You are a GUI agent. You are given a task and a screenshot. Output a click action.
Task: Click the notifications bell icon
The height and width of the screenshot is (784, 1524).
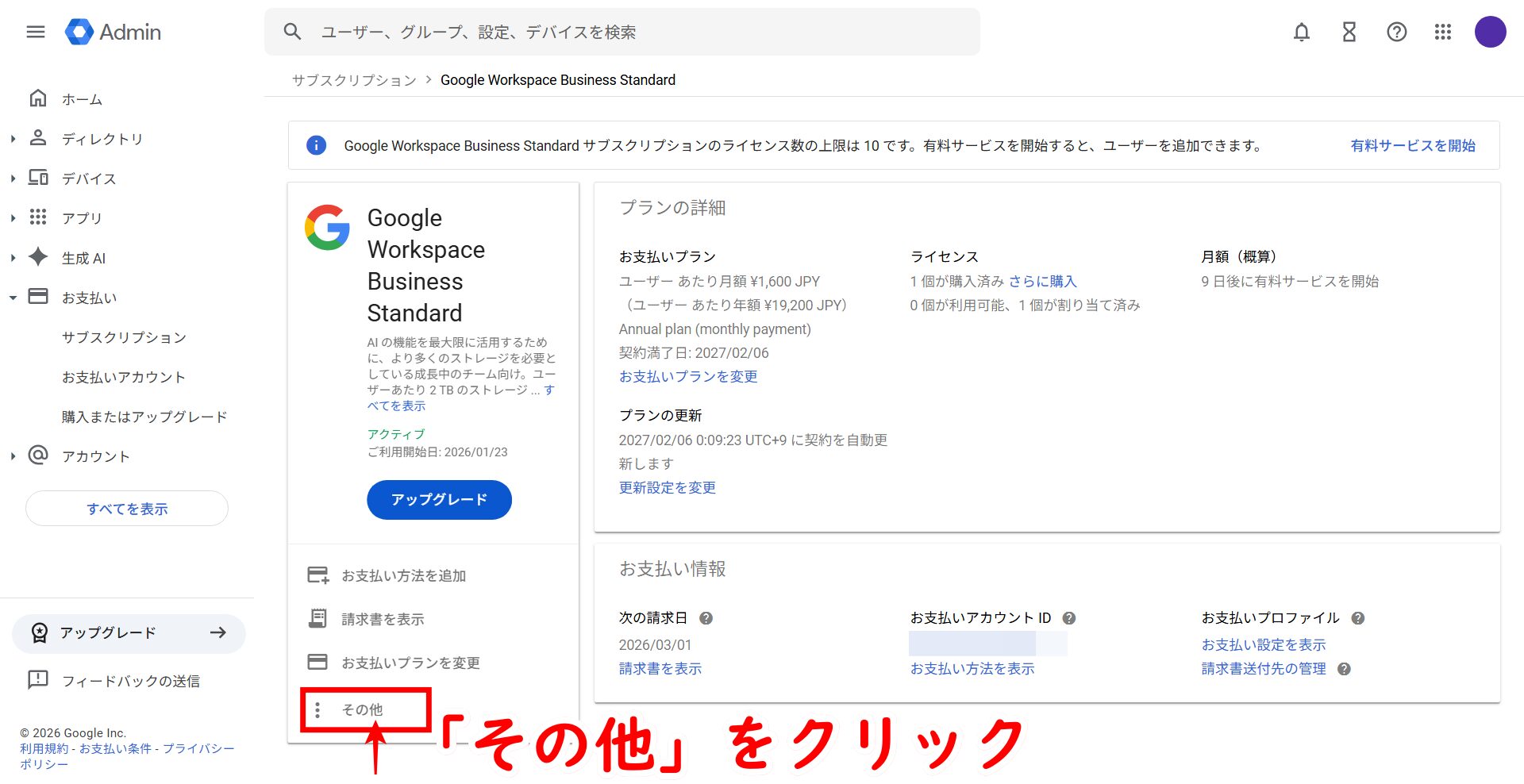coord(1302,32)
